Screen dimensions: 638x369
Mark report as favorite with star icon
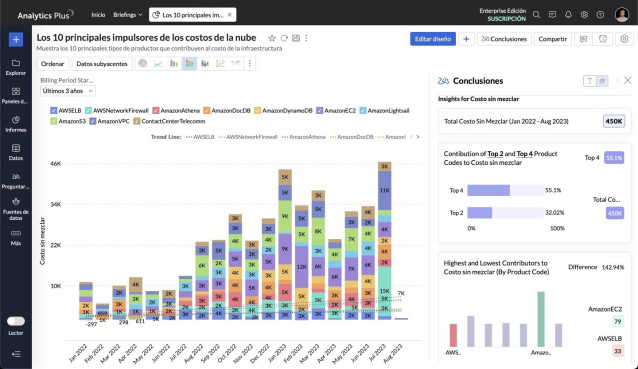pyautogui.click(x=272, y=38)
